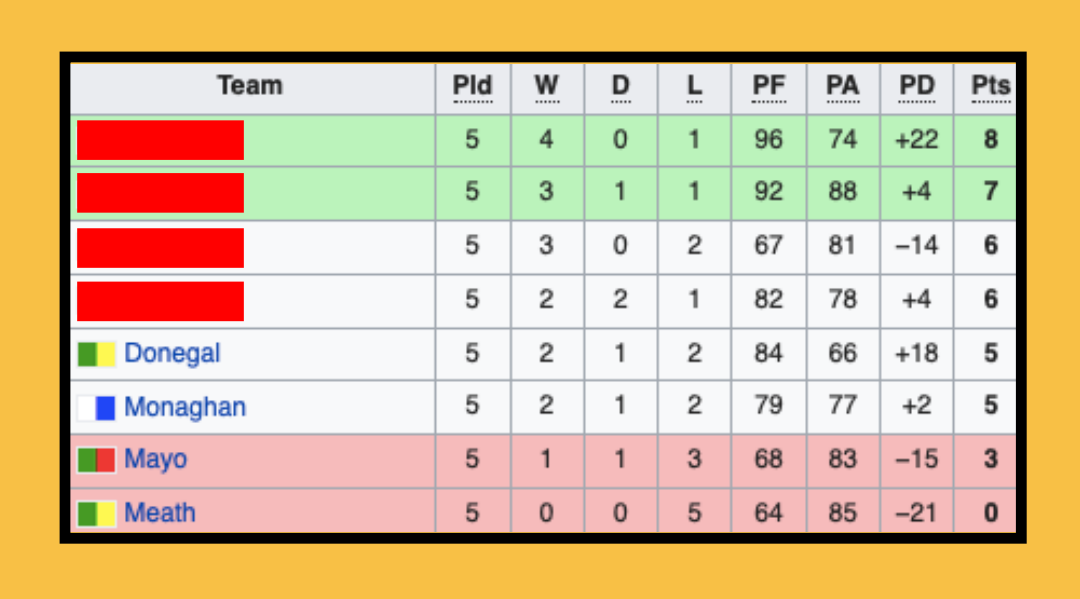
Task: Click the Donegal county flag icon
Action: pyautogui.click(x=97, y=354)
